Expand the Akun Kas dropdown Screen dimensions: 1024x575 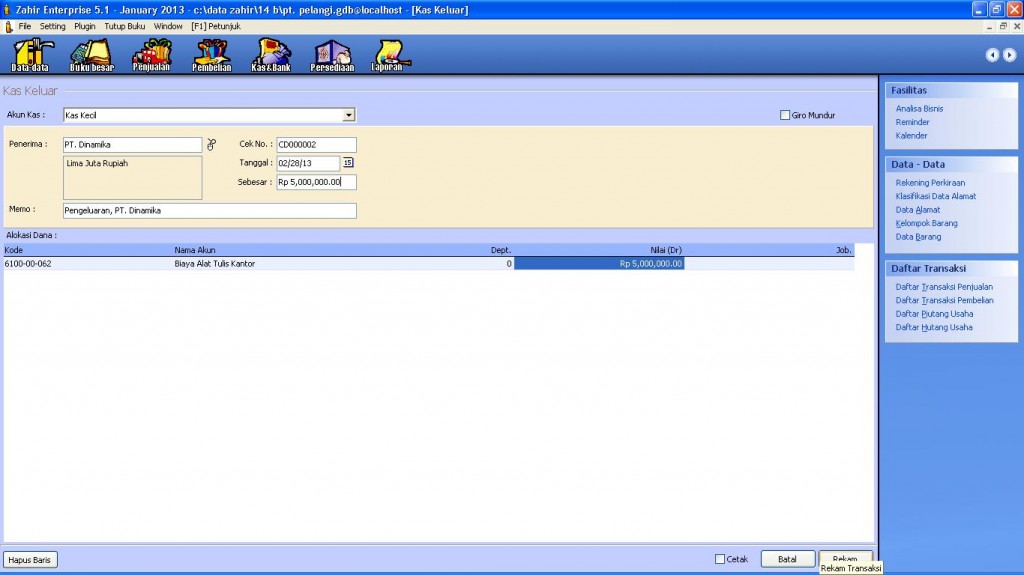(x=349, y=115)
